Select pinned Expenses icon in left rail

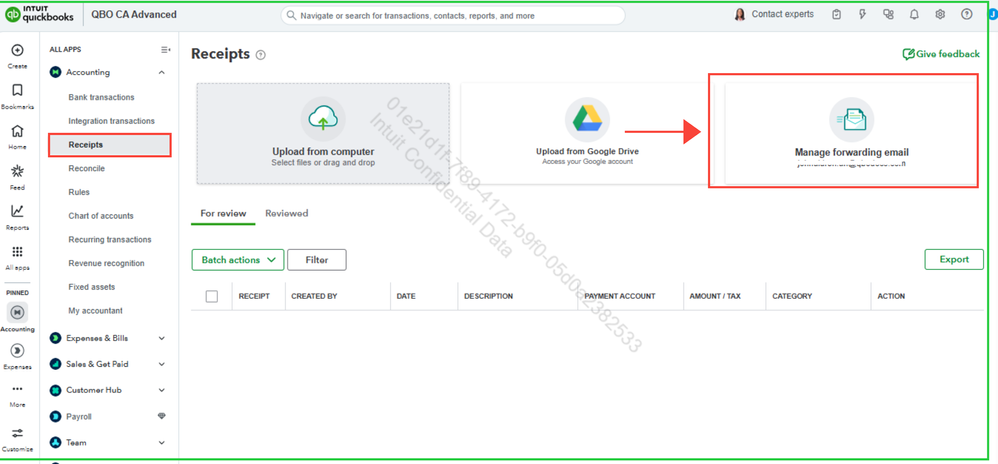(x=17, y=351)
